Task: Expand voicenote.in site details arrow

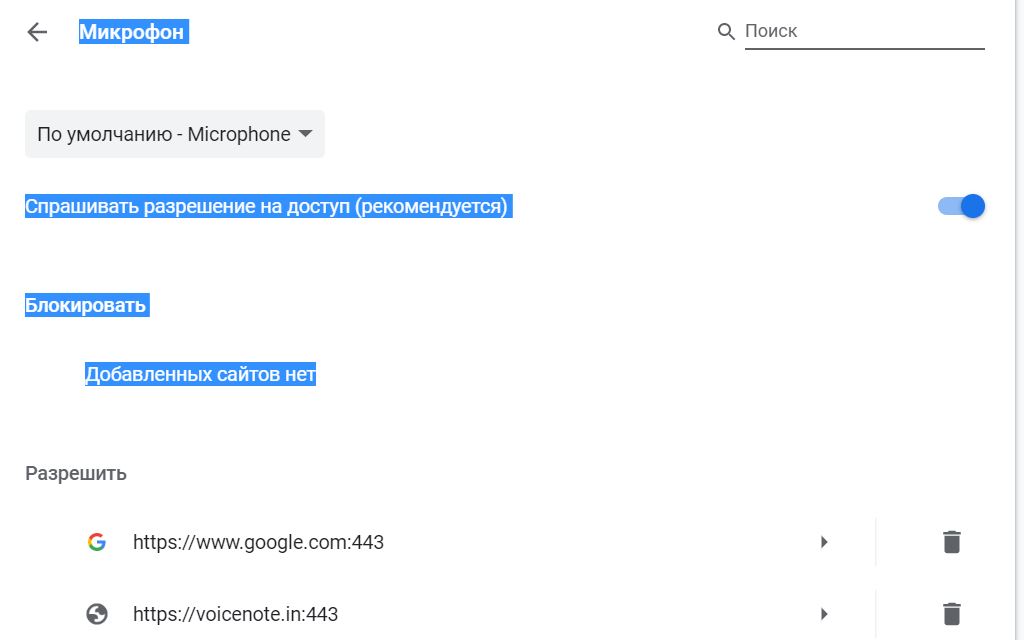Action: point(824,614)
